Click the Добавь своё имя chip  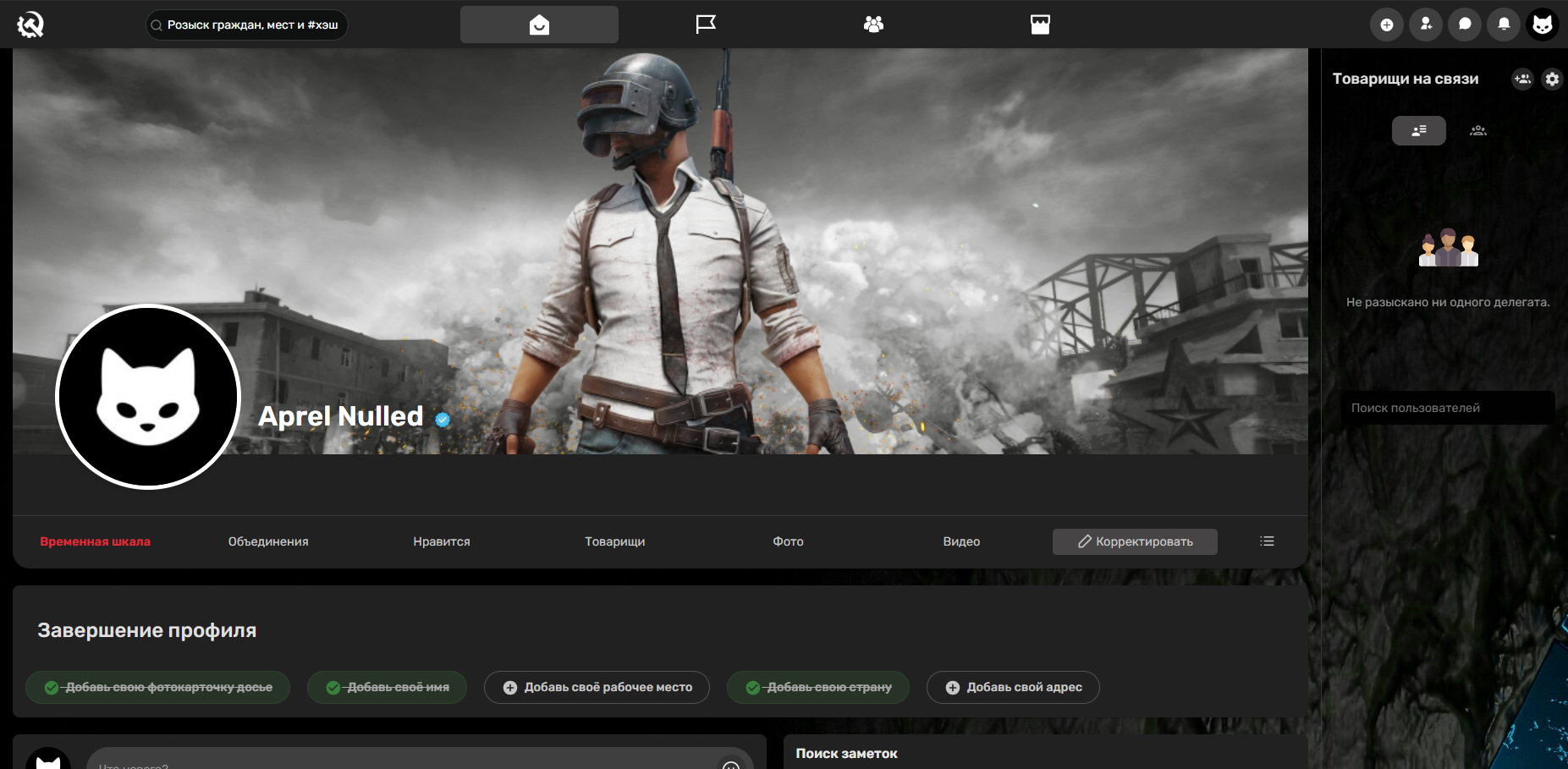(x=387, y=687)
